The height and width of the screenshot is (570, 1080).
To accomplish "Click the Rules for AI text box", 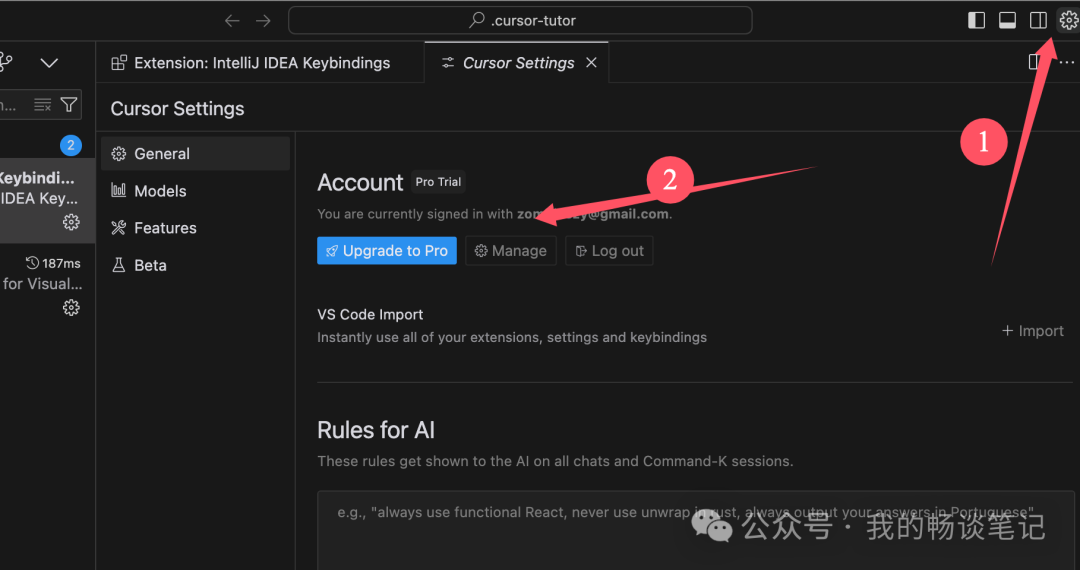I will tap(696, 530).
